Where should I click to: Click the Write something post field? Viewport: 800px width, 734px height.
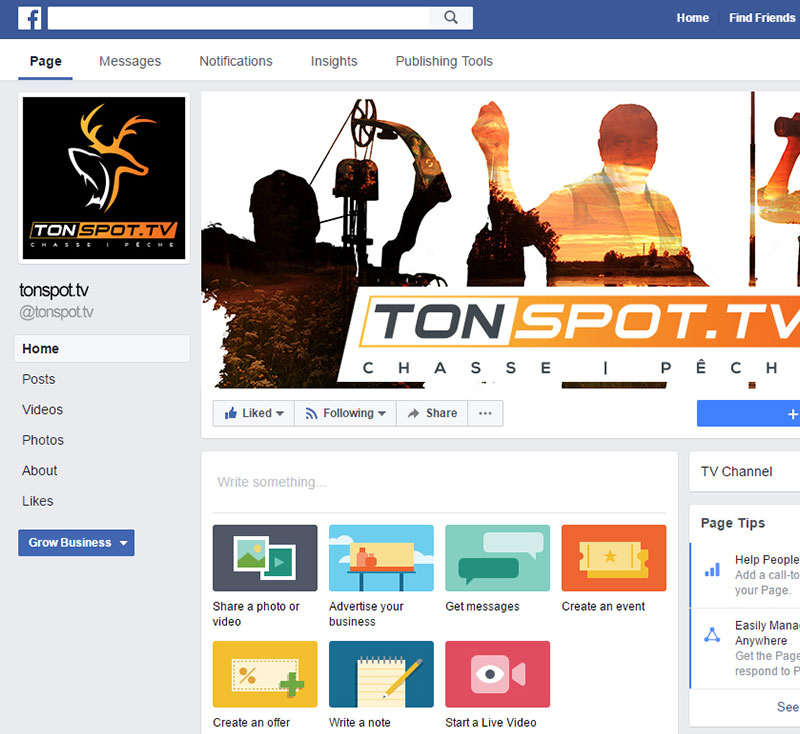coord(440,482)
